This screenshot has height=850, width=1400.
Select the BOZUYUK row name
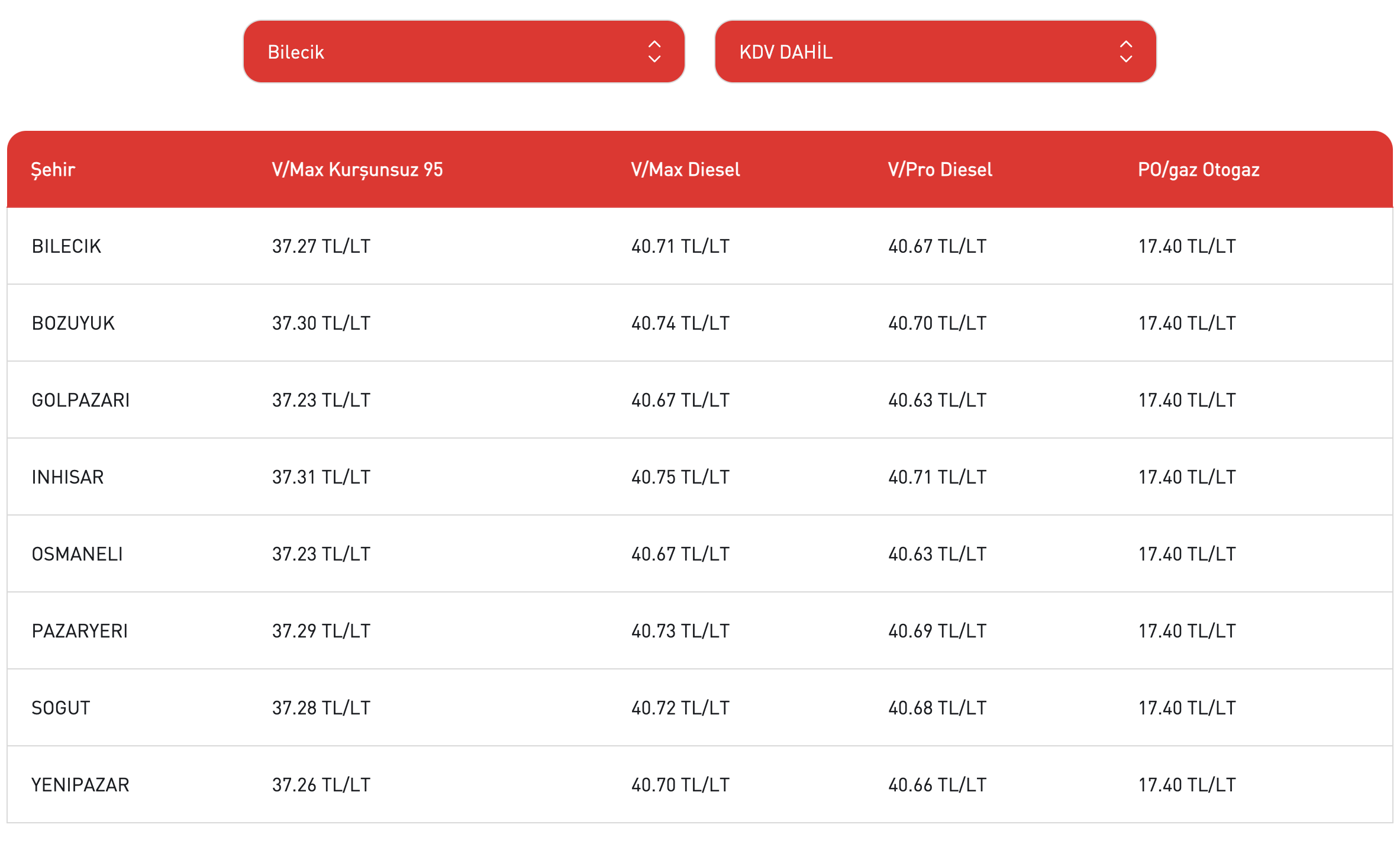coord(73,323)
